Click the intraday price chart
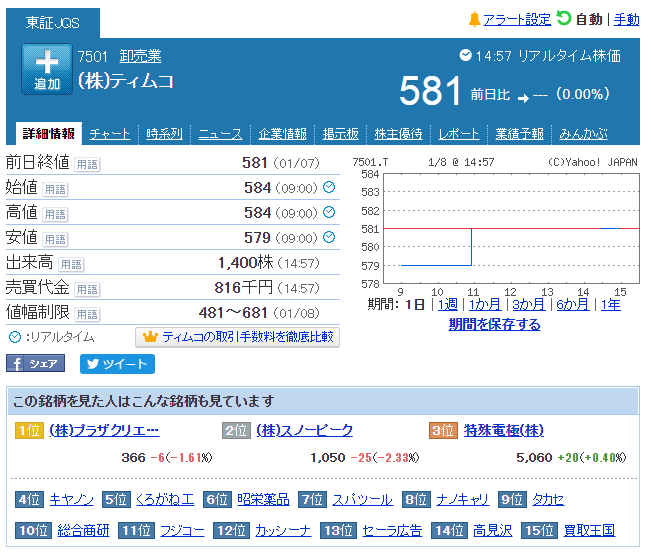Image resolution: width=651 pixels, height=556 pixels. (x=511, y=228)
